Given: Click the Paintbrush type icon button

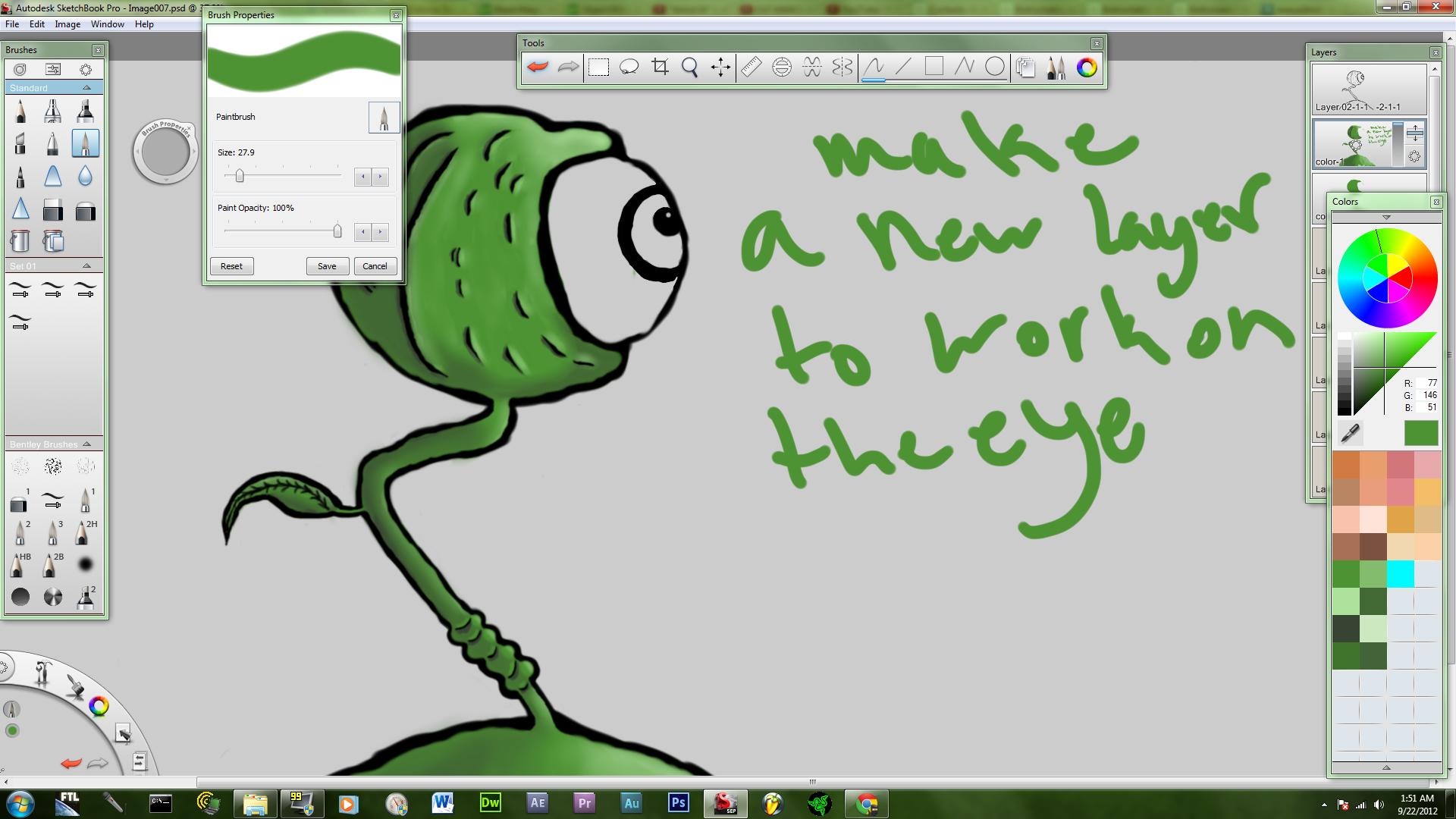Looking at the screenshot, I should pos(384,118).
